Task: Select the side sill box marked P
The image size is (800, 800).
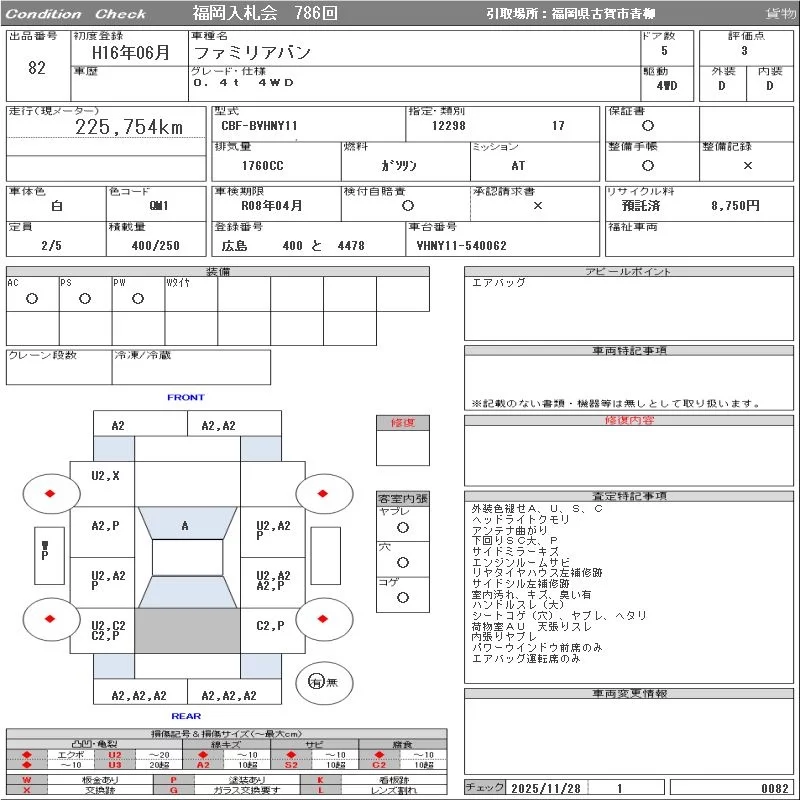Action: (x=45, y=554)
